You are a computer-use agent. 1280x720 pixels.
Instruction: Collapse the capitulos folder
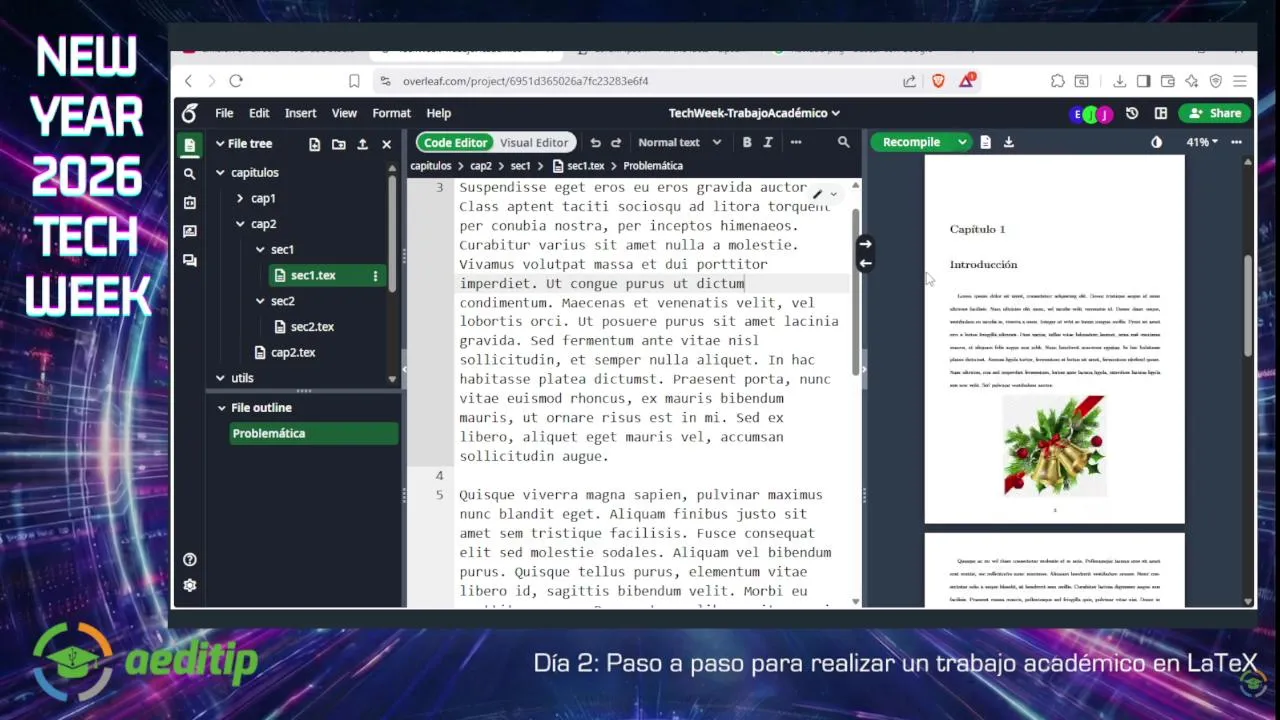(220, 173)
